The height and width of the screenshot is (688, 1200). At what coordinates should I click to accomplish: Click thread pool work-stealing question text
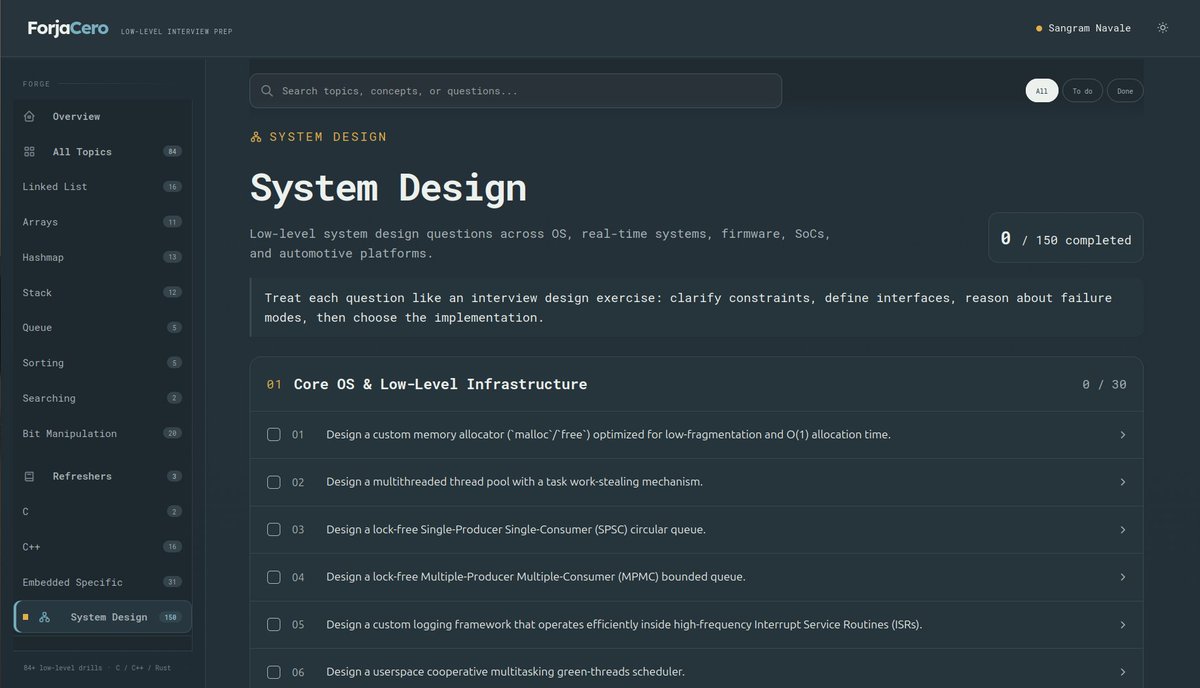tap(514, 482)
